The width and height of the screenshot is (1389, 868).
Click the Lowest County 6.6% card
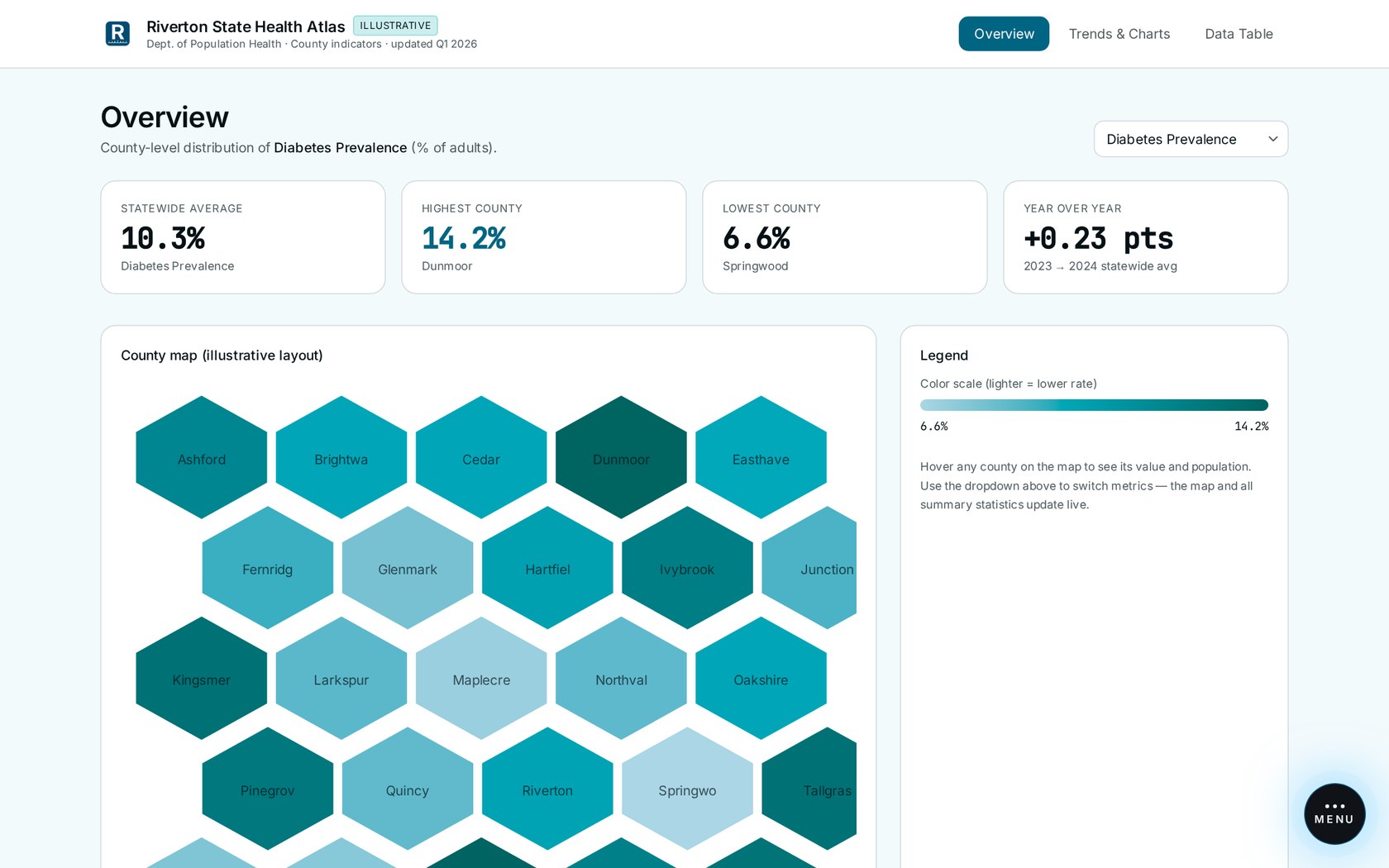click(x=845, y=237)
